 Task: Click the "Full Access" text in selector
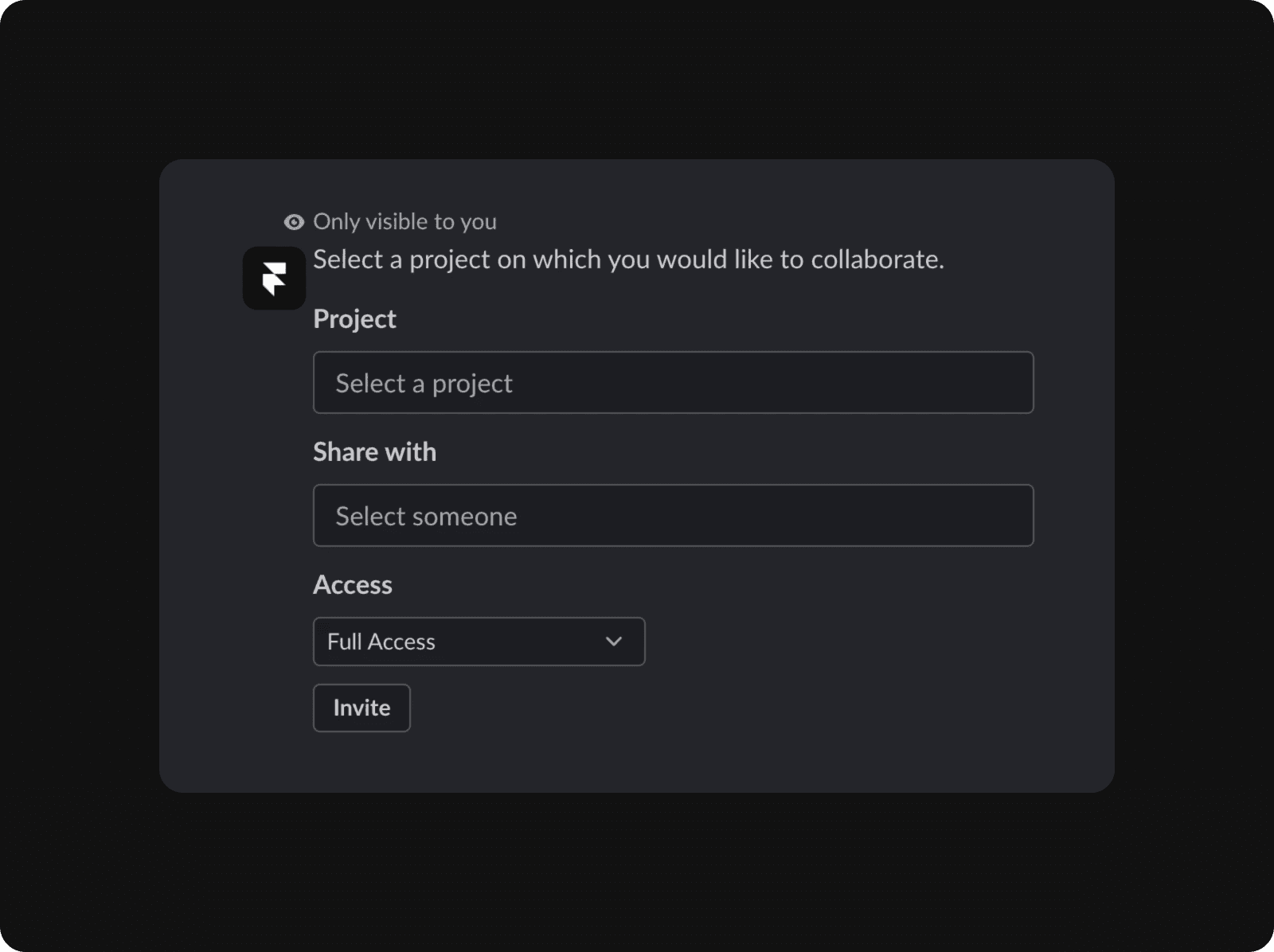tap(381, 642)
